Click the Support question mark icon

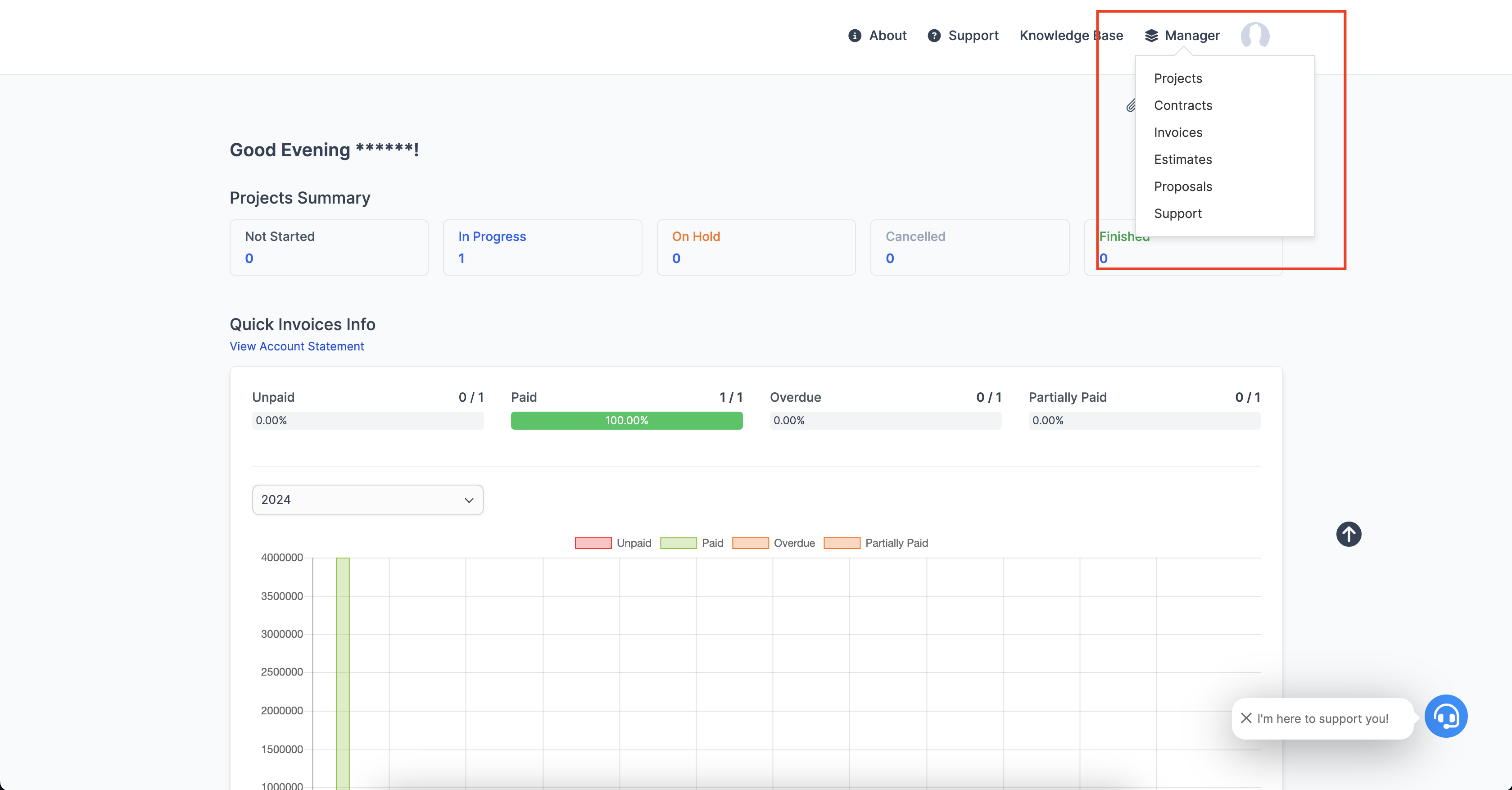coord(934,36)
